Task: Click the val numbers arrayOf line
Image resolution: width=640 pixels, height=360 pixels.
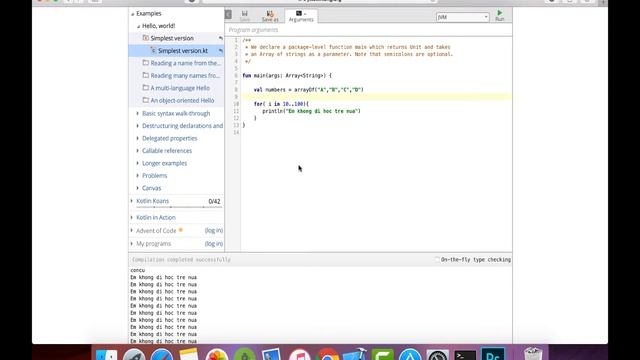Action: click(x=308, y=90)
